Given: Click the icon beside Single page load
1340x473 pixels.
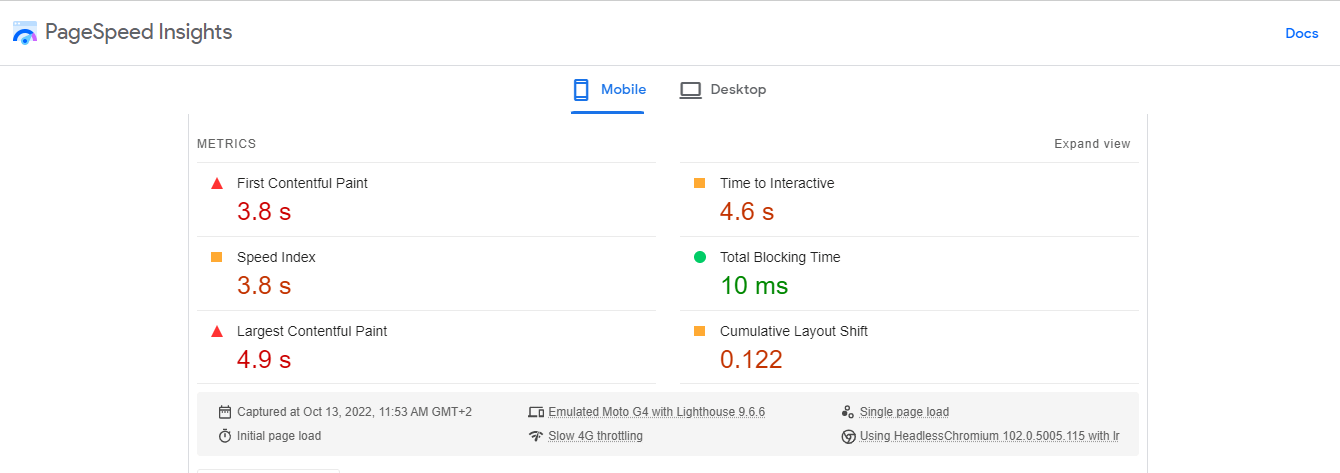Looking at the screenshot, I should (848, 412).
